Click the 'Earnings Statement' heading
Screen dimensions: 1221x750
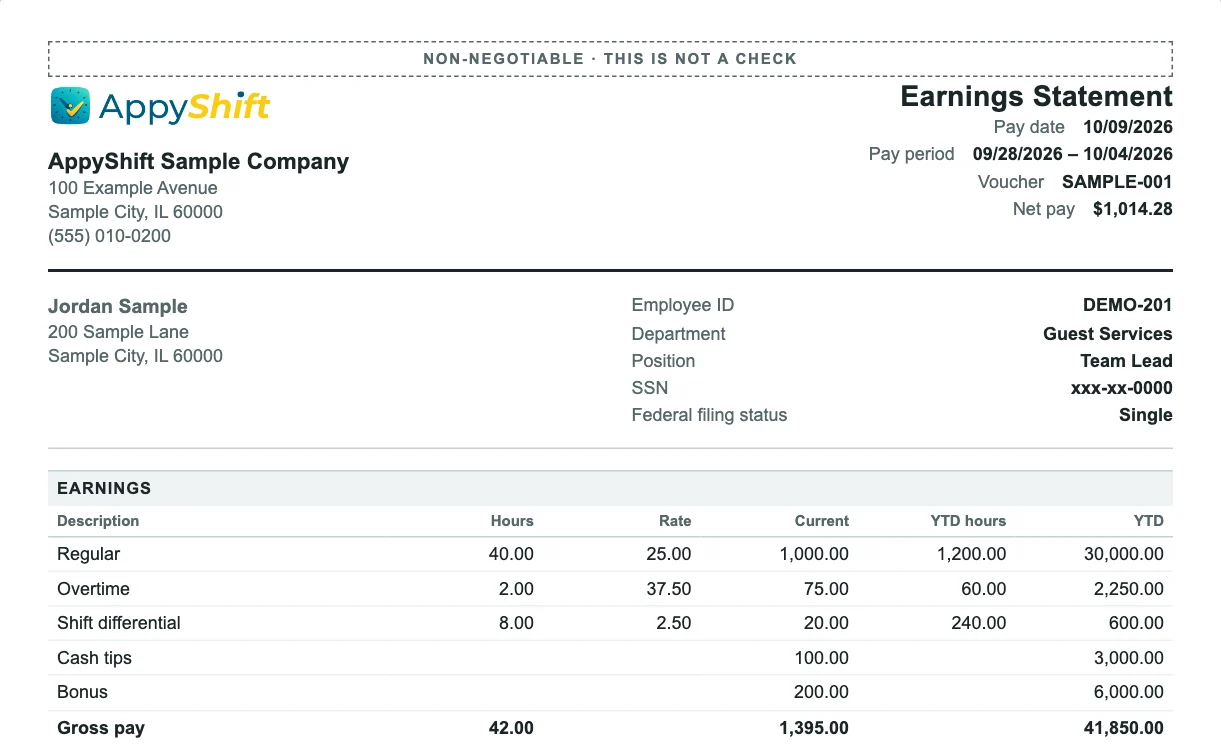[1036, 97]
